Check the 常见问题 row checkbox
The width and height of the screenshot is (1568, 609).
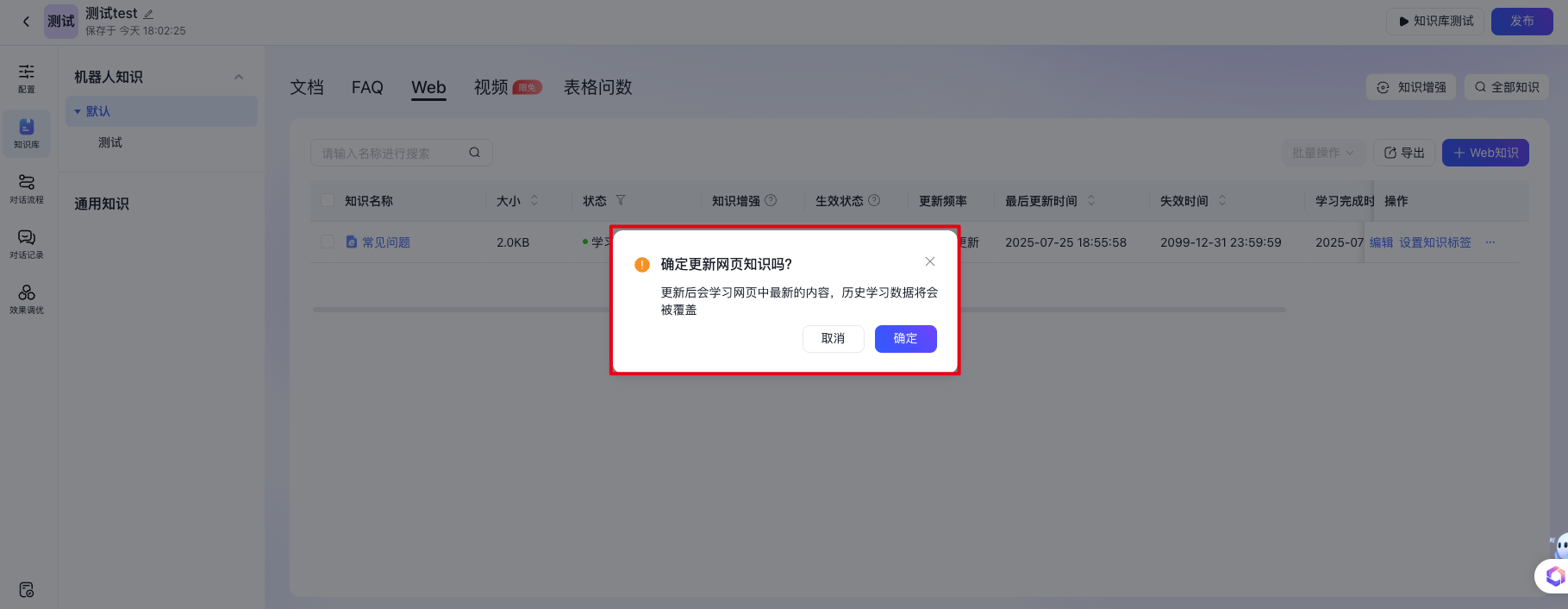click(x=328, y=242)
